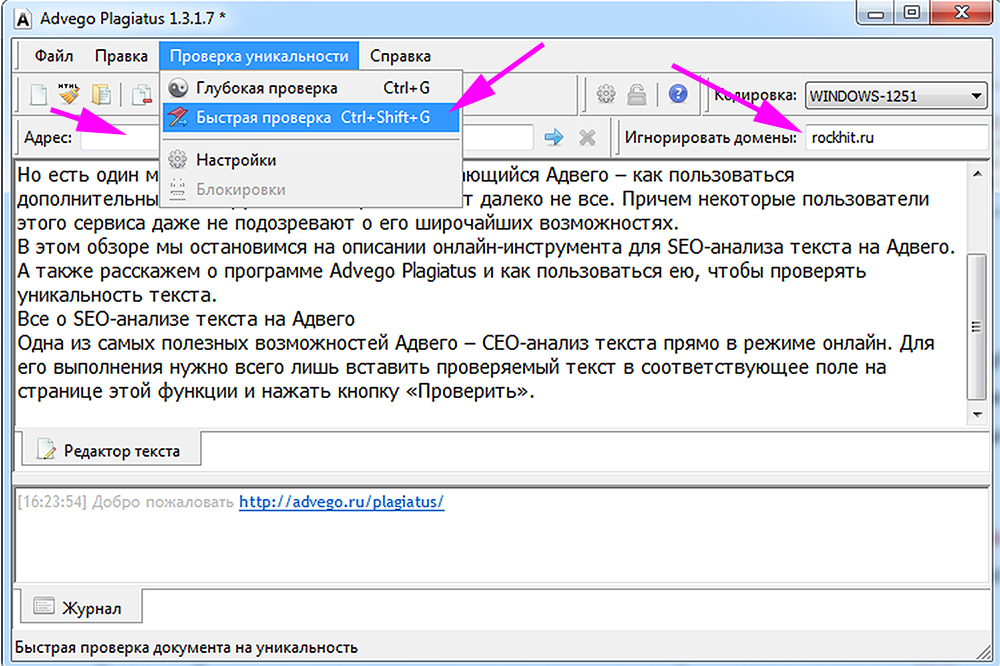This screenshot has width=1000, height=666.
Task: Open the encoding WINDOWS-1251 dropdown
Action: 895,96
